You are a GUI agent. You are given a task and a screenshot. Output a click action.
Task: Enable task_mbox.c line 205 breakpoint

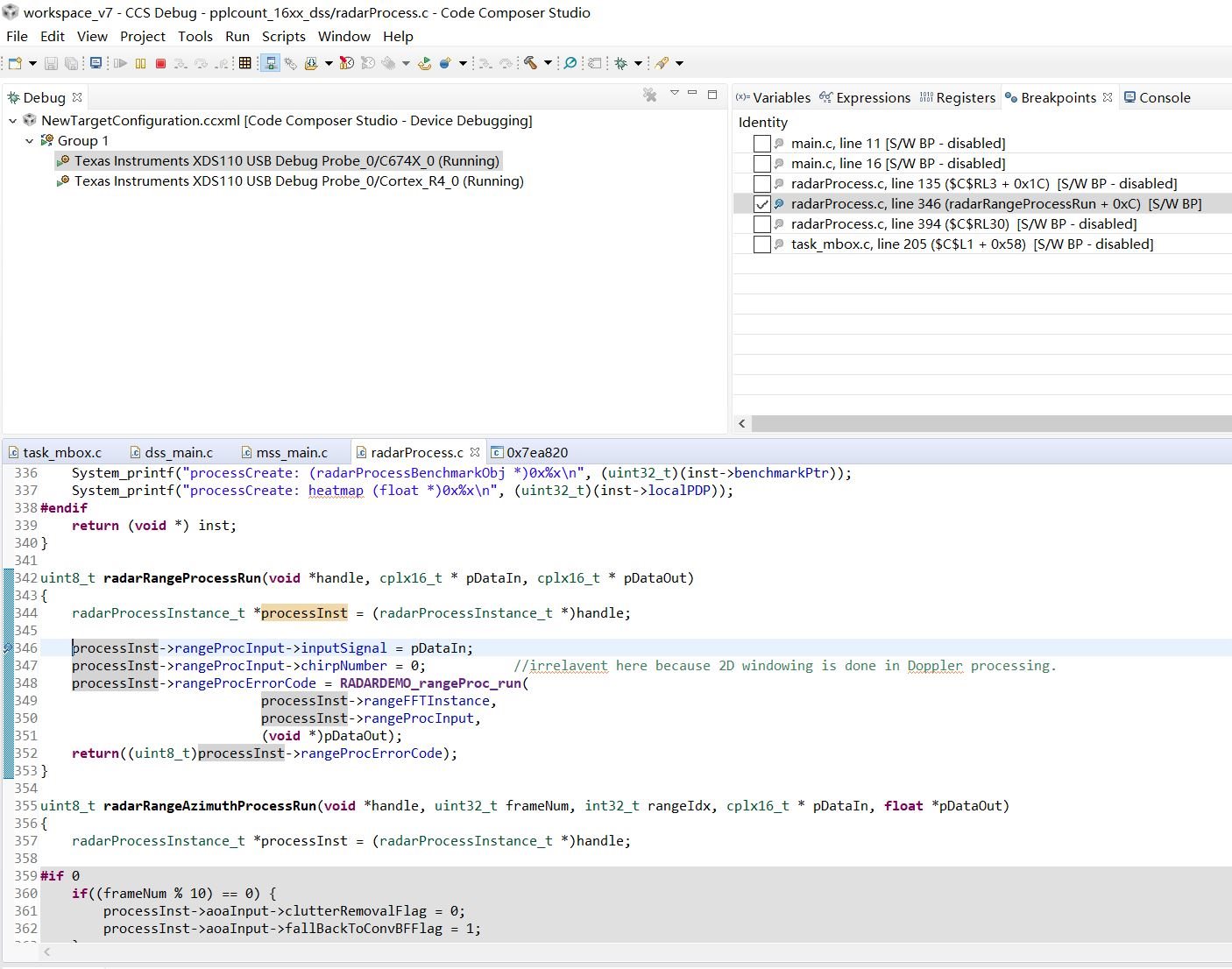pos(762,244)
